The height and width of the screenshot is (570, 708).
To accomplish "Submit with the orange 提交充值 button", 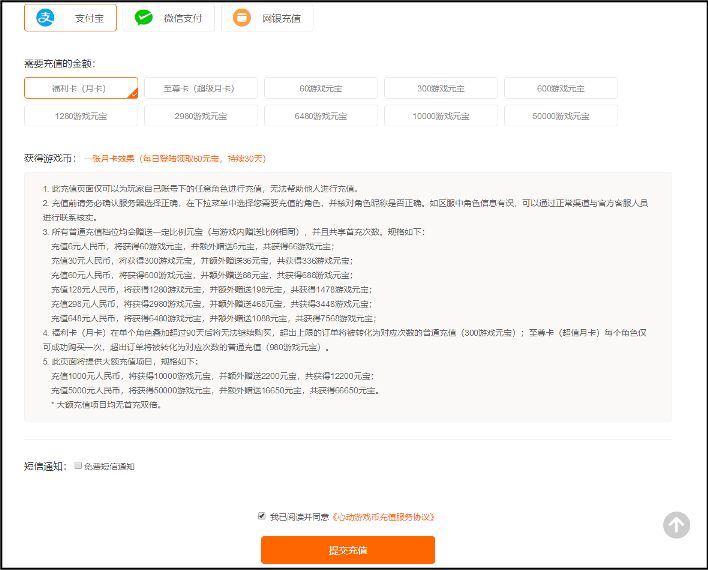I will tap(348, 550).
